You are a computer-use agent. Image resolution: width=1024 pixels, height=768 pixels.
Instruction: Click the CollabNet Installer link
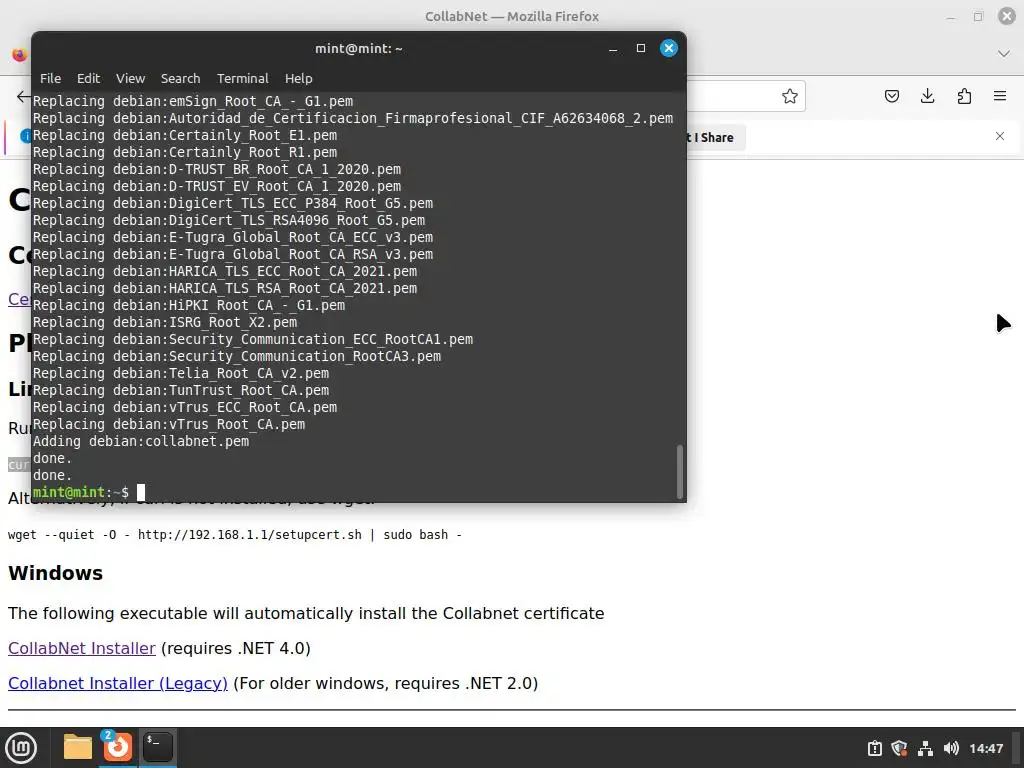82,648
